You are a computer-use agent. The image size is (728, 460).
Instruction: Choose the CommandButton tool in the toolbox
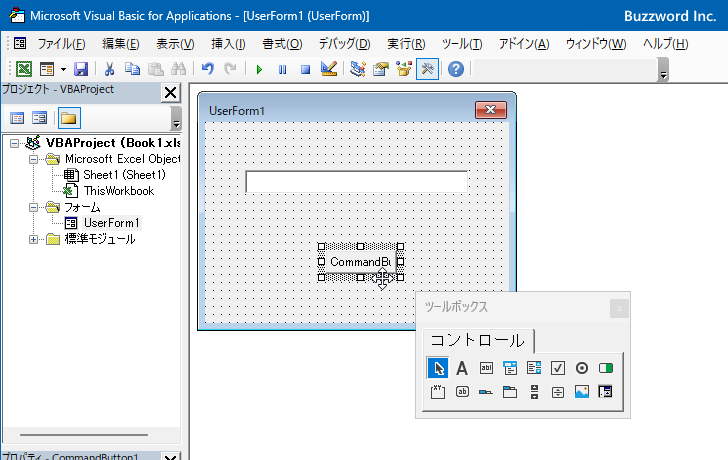pyautogui.click(x=462, y=392)
